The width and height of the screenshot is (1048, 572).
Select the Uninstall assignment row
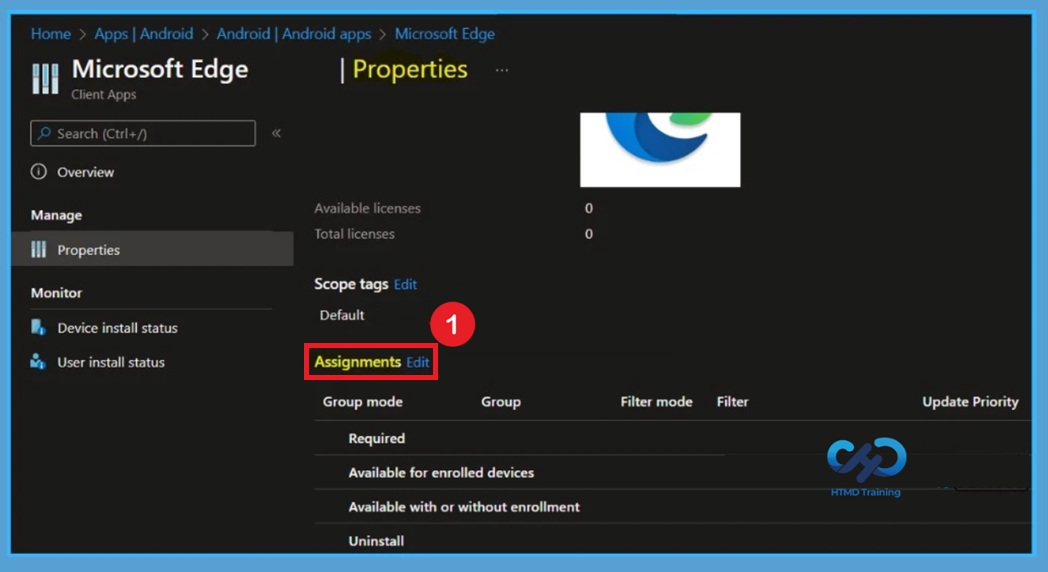click(x=672, y=540)
